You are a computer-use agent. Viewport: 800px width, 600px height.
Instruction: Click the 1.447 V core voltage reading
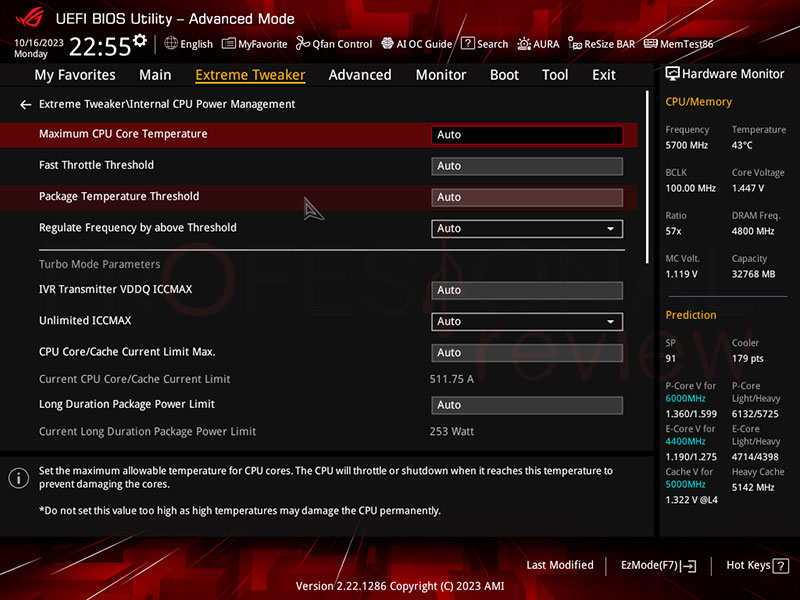(748, 188)
